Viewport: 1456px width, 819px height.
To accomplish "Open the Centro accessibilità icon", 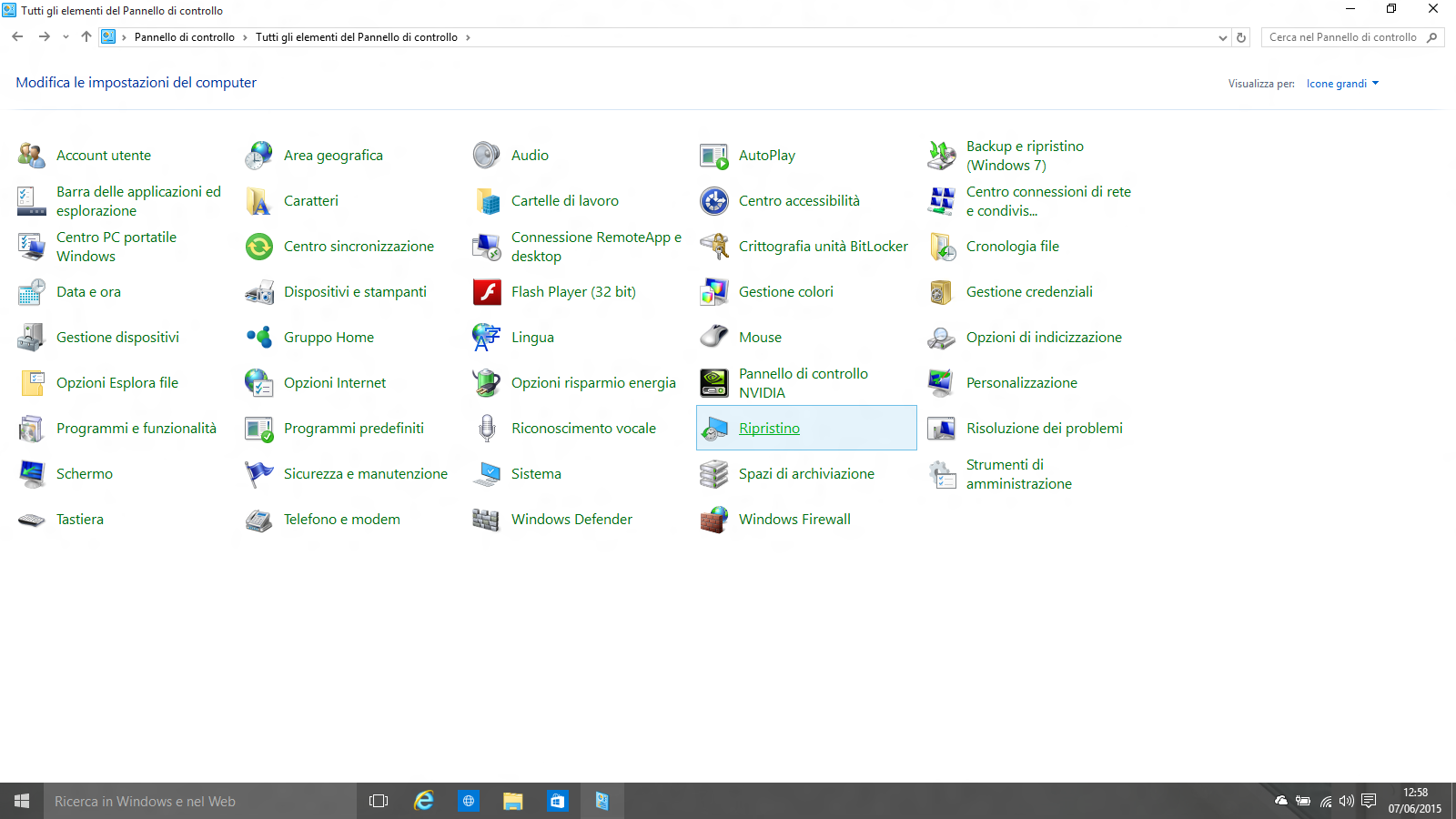I will pyautogui.click(x=714, y=201).
